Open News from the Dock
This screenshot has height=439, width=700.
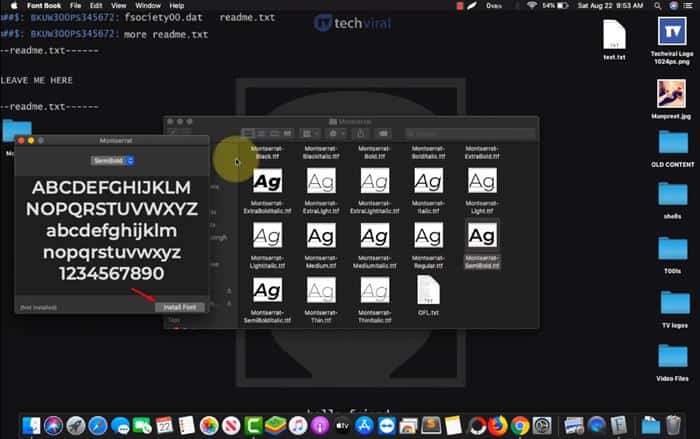[x=231, y=426]
